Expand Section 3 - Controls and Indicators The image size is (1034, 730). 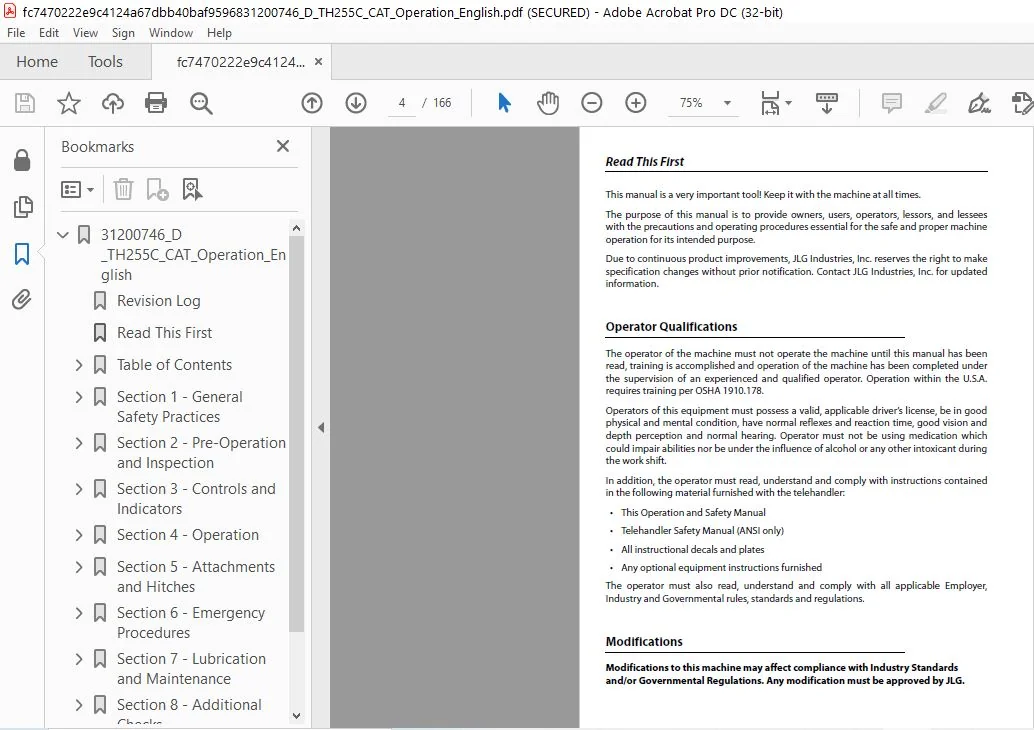point(79,489)
